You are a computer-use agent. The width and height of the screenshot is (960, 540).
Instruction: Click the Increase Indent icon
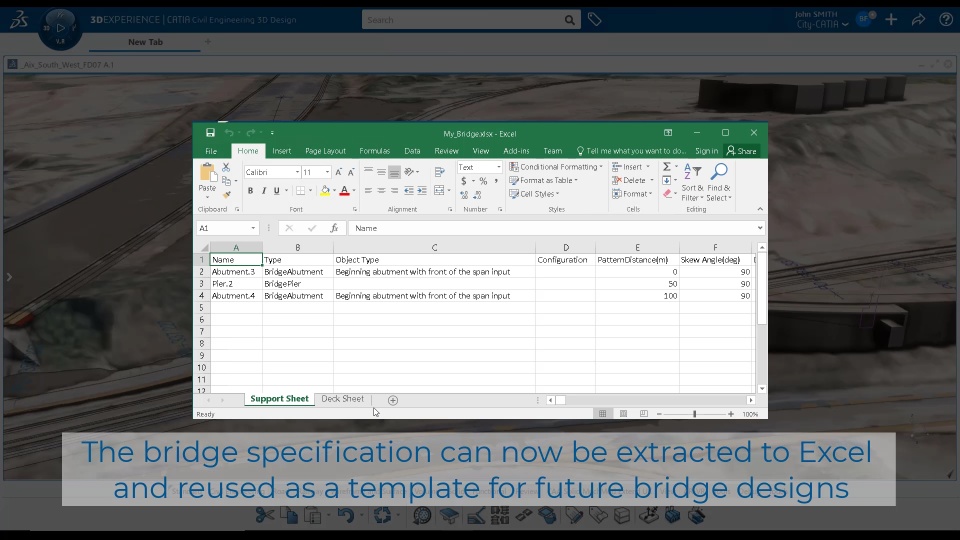click(422, 190)
